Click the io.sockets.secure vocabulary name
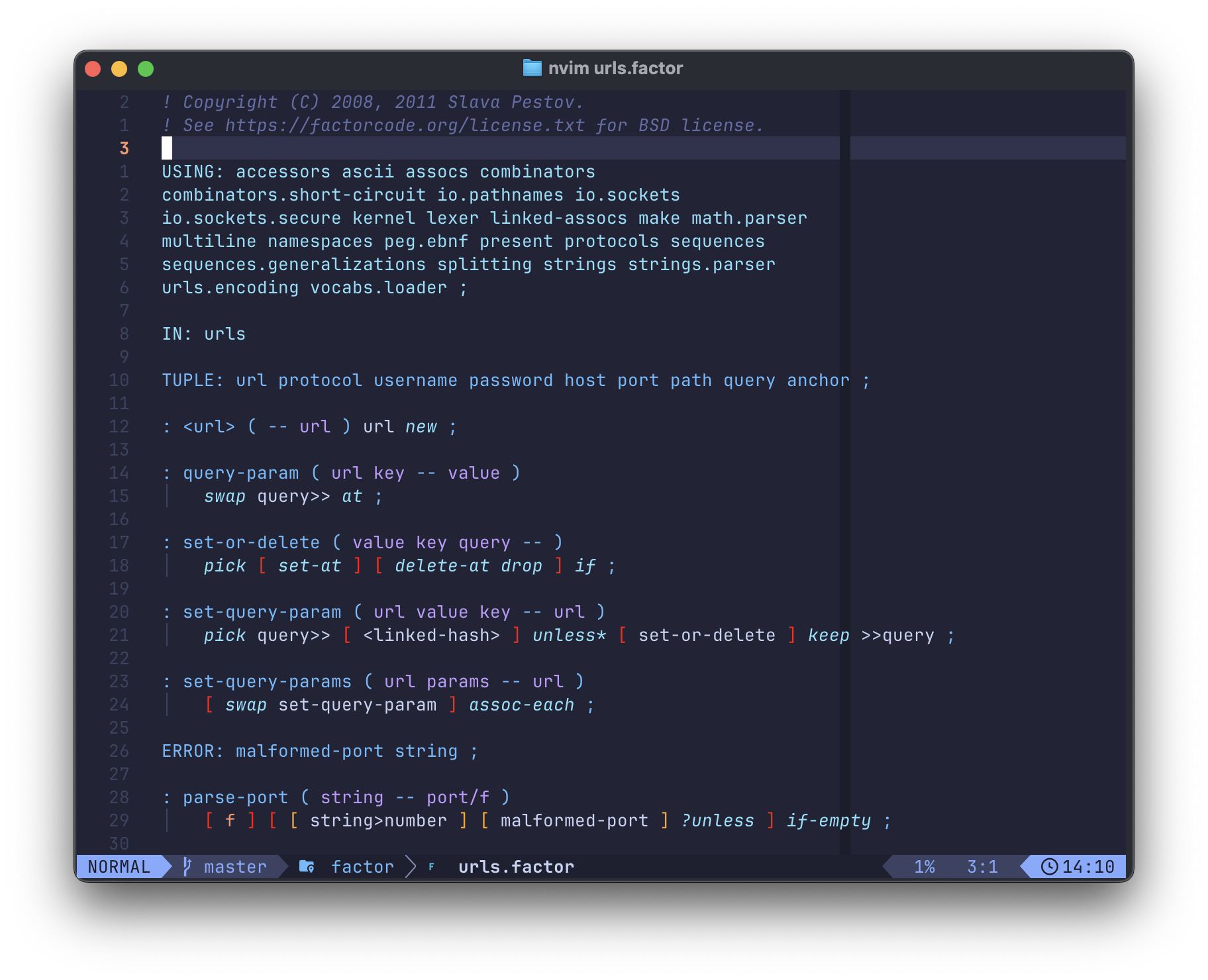Image resolution: width=1208 pixels, height=980 pixels. pyautogui.click(x=252, y=218)
